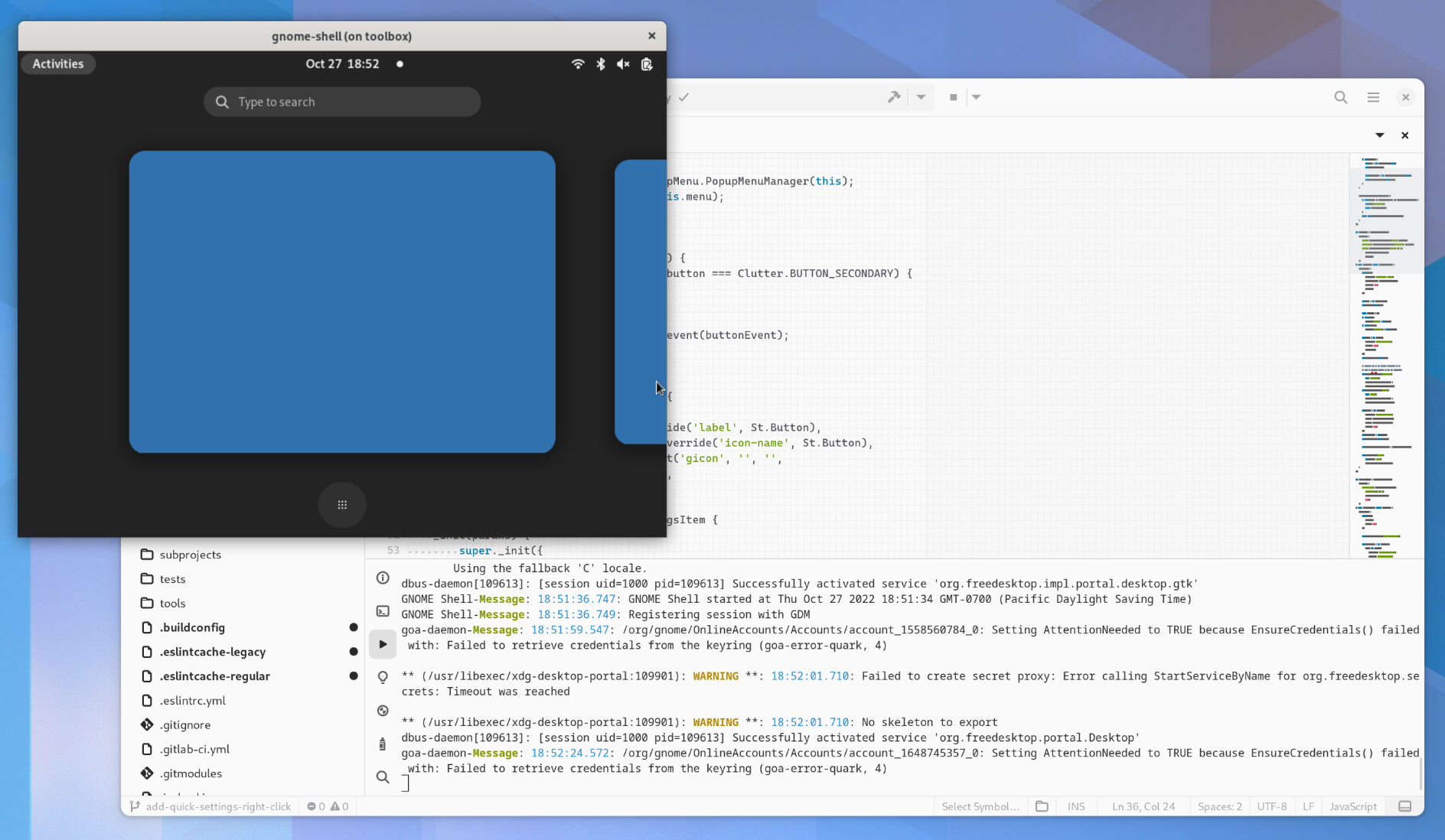Image resolution: width=1445 pixels, height=840 pixels.
Task: Click Select Symbol… in status bar
Action: click(980, 806)
